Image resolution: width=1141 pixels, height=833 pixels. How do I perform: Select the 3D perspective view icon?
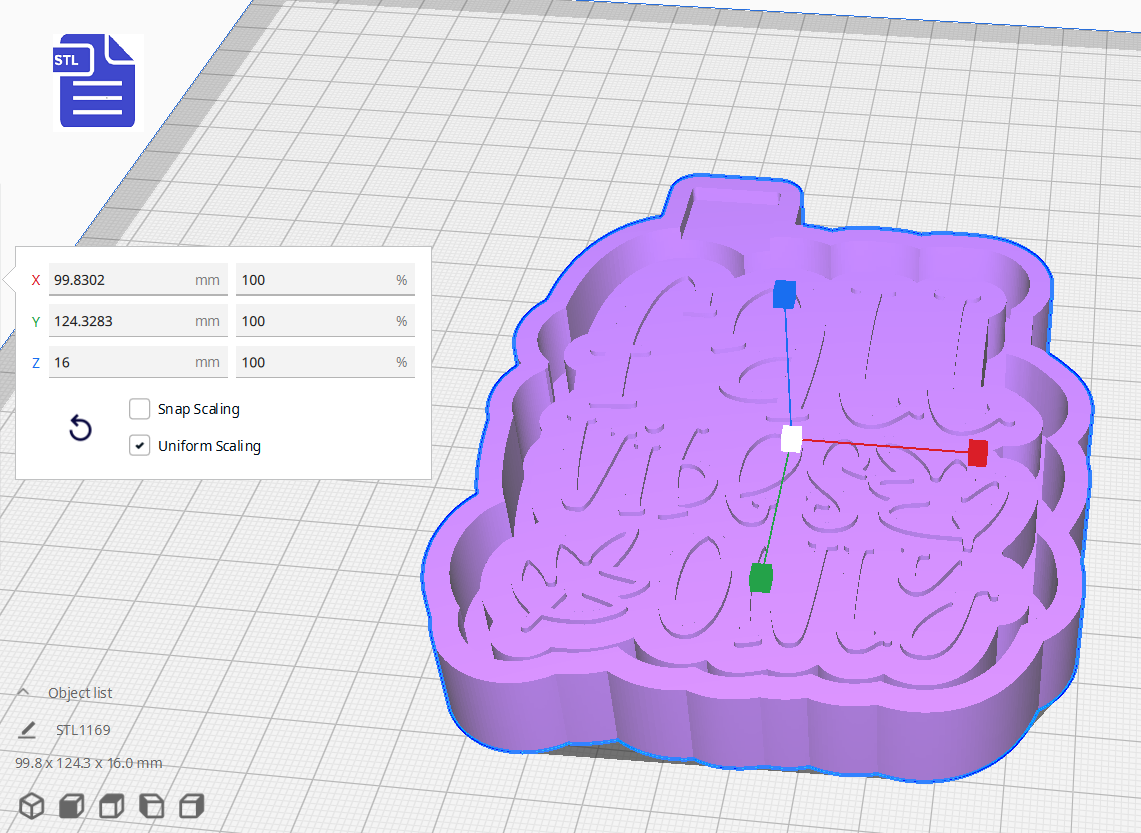[x=32, y=805]
